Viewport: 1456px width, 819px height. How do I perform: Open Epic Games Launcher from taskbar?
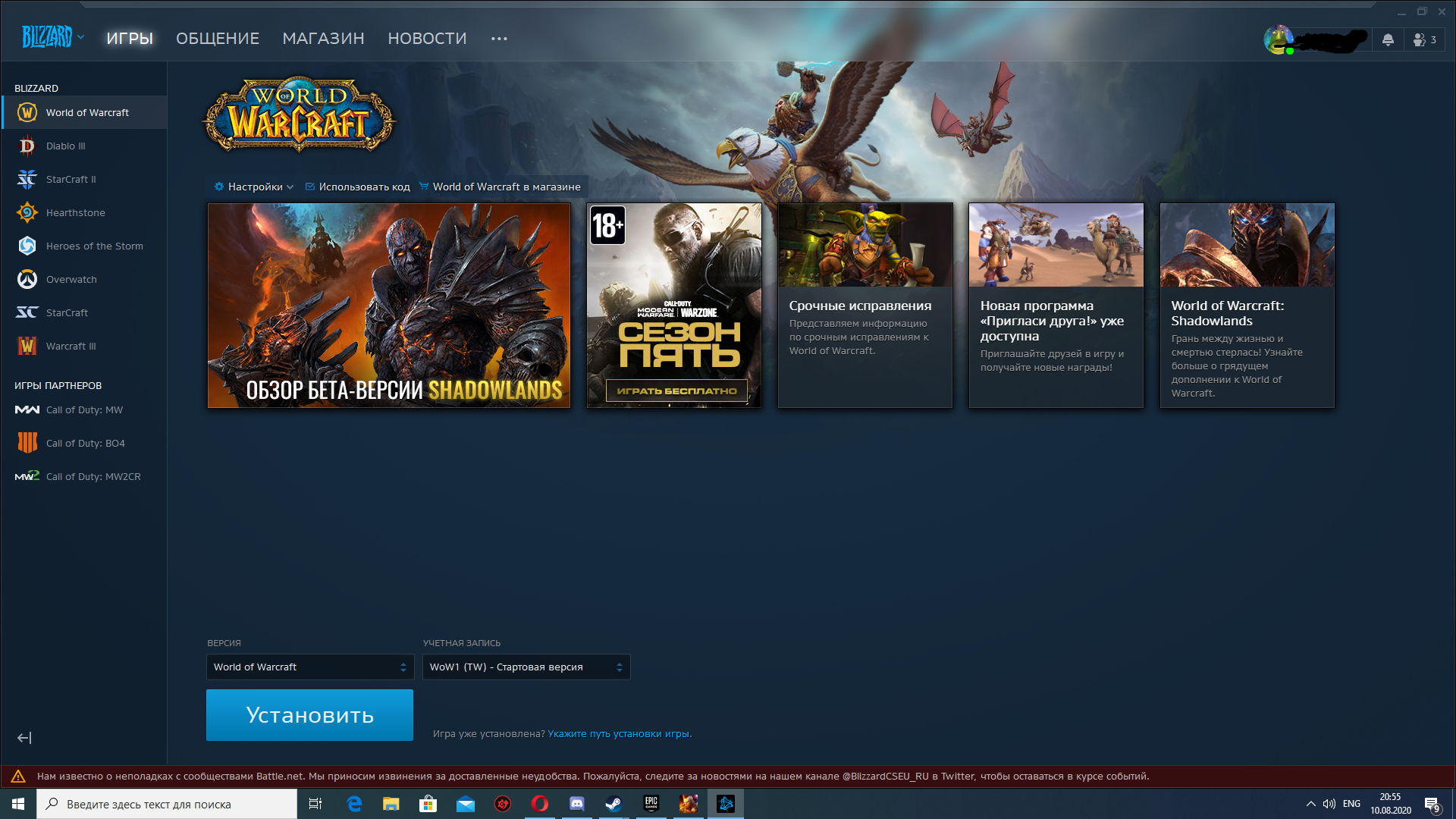[651, 804]
